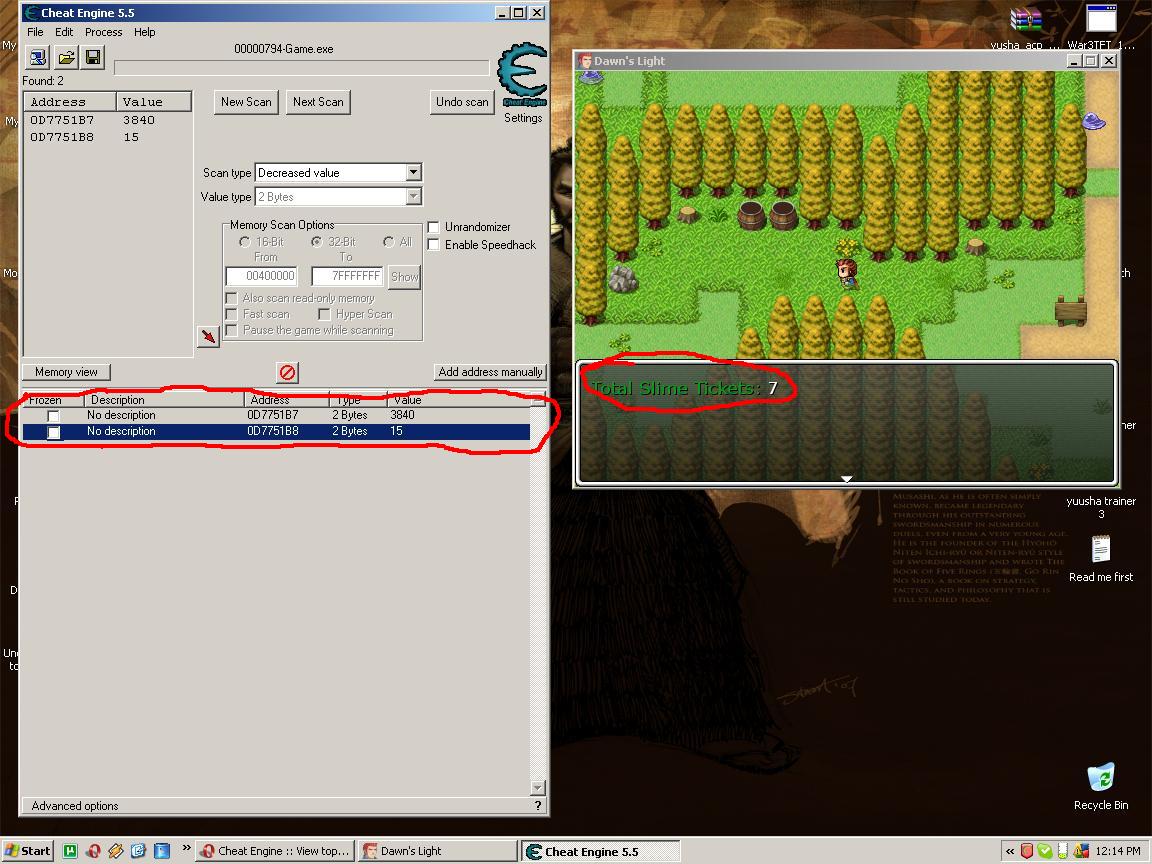
Task: Select the All radio option
Action: (389, 242)
